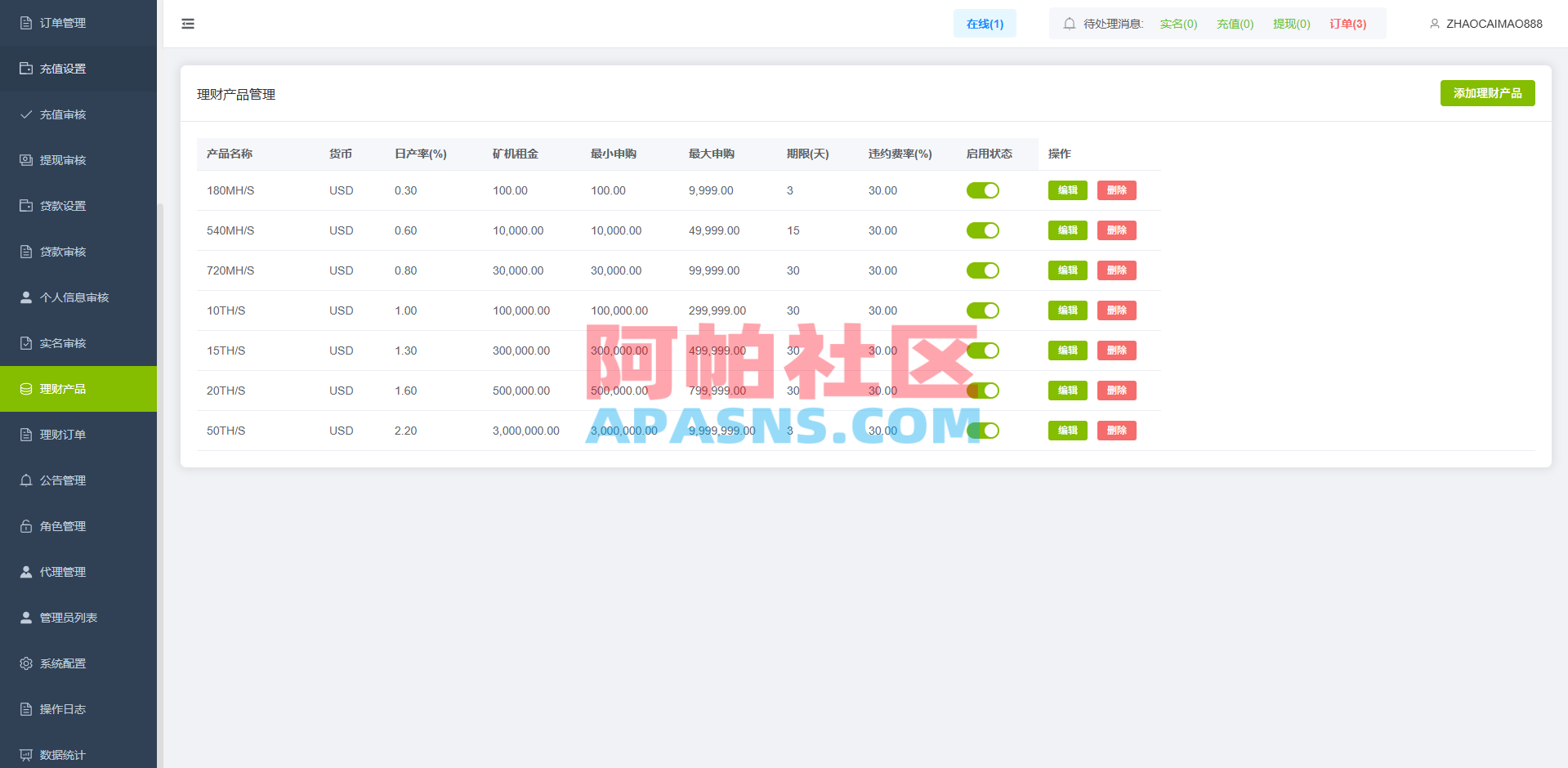
Task: Toggle enable status for 10TH/S
Action: click(983, 310)
